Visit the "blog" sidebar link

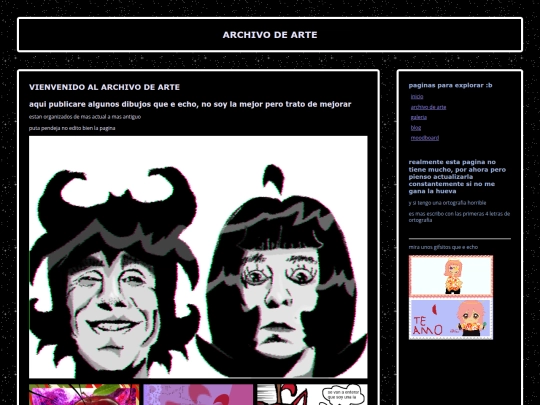[x=416, y=128]
